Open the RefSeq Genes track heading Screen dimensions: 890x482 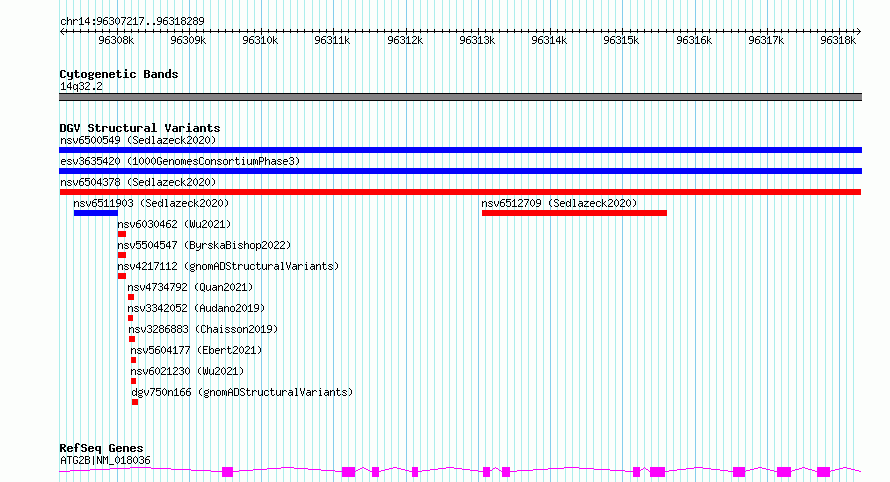101,448
